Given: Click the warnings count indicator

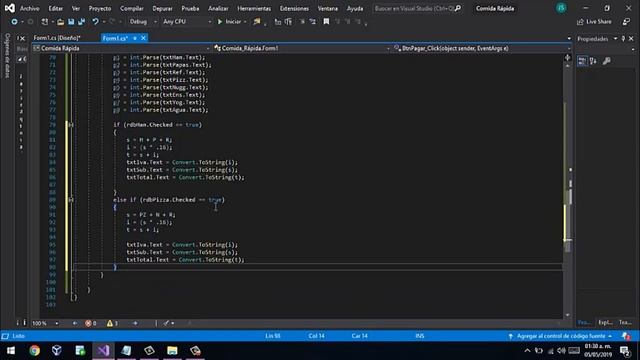Looking at the screenshot, I should (112, 323).
